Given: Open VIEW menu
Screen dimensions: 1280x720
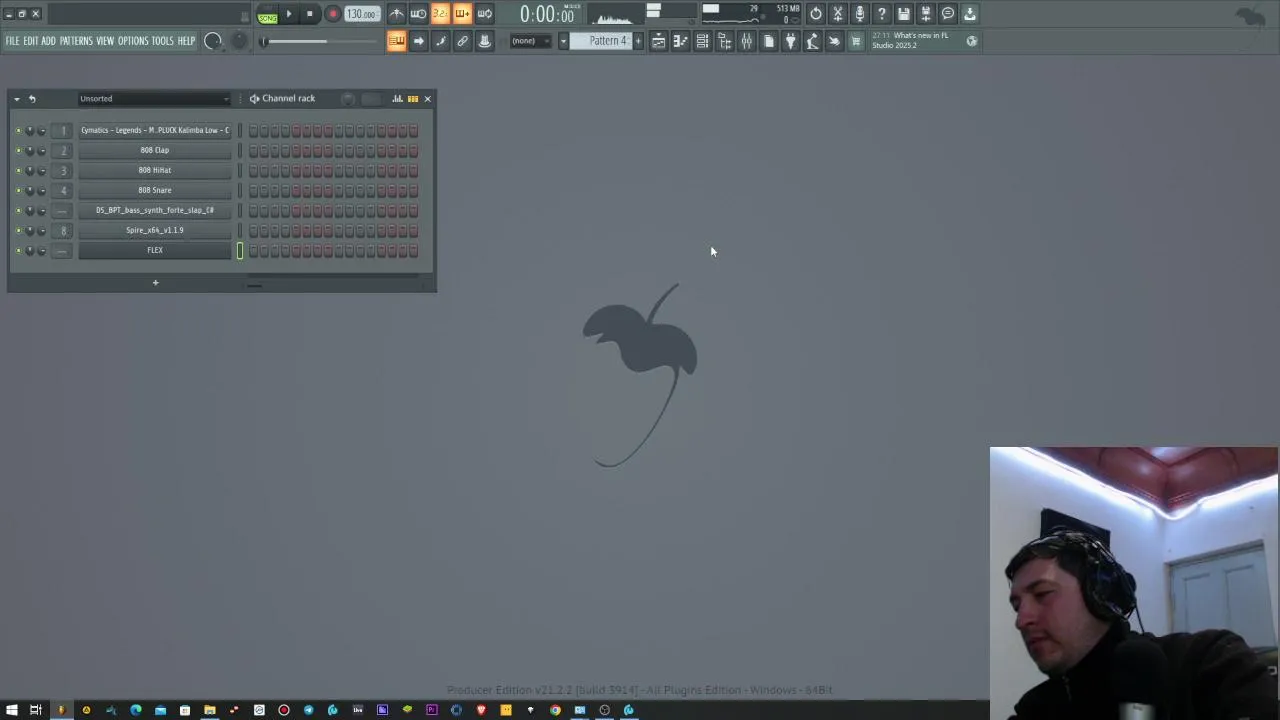Looking at the screenshot, I should [x=105, y=41].
